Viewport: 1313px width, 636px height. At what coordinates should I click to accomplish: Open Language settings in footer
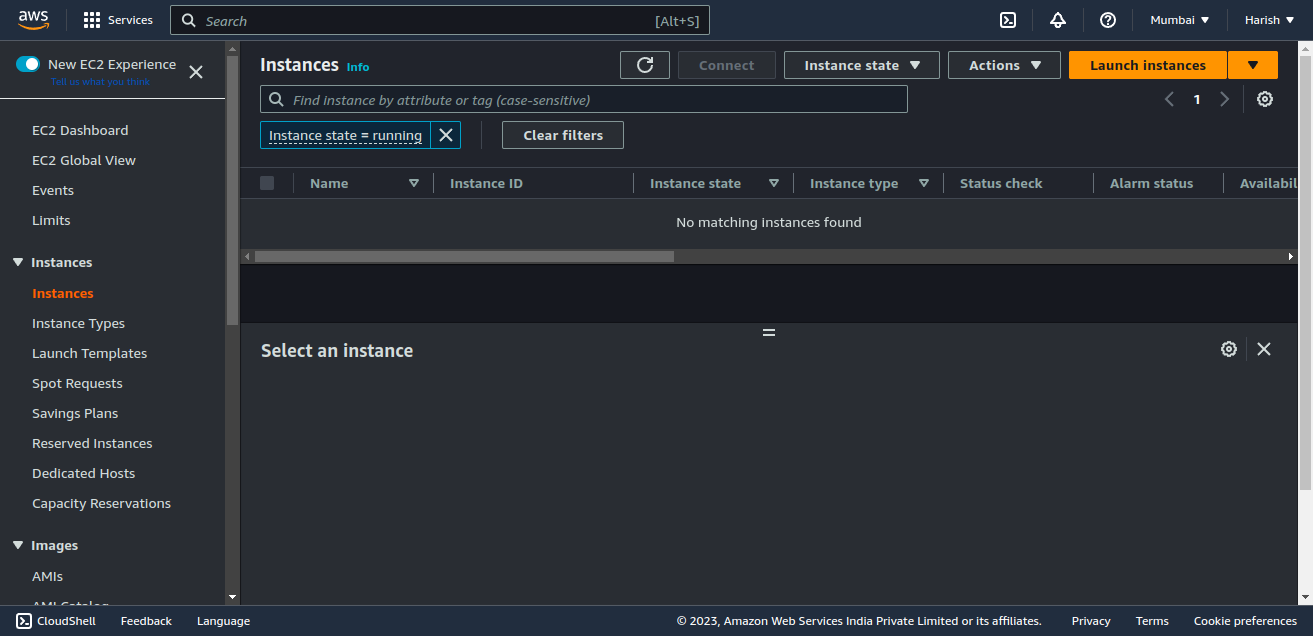click(223, 621)
